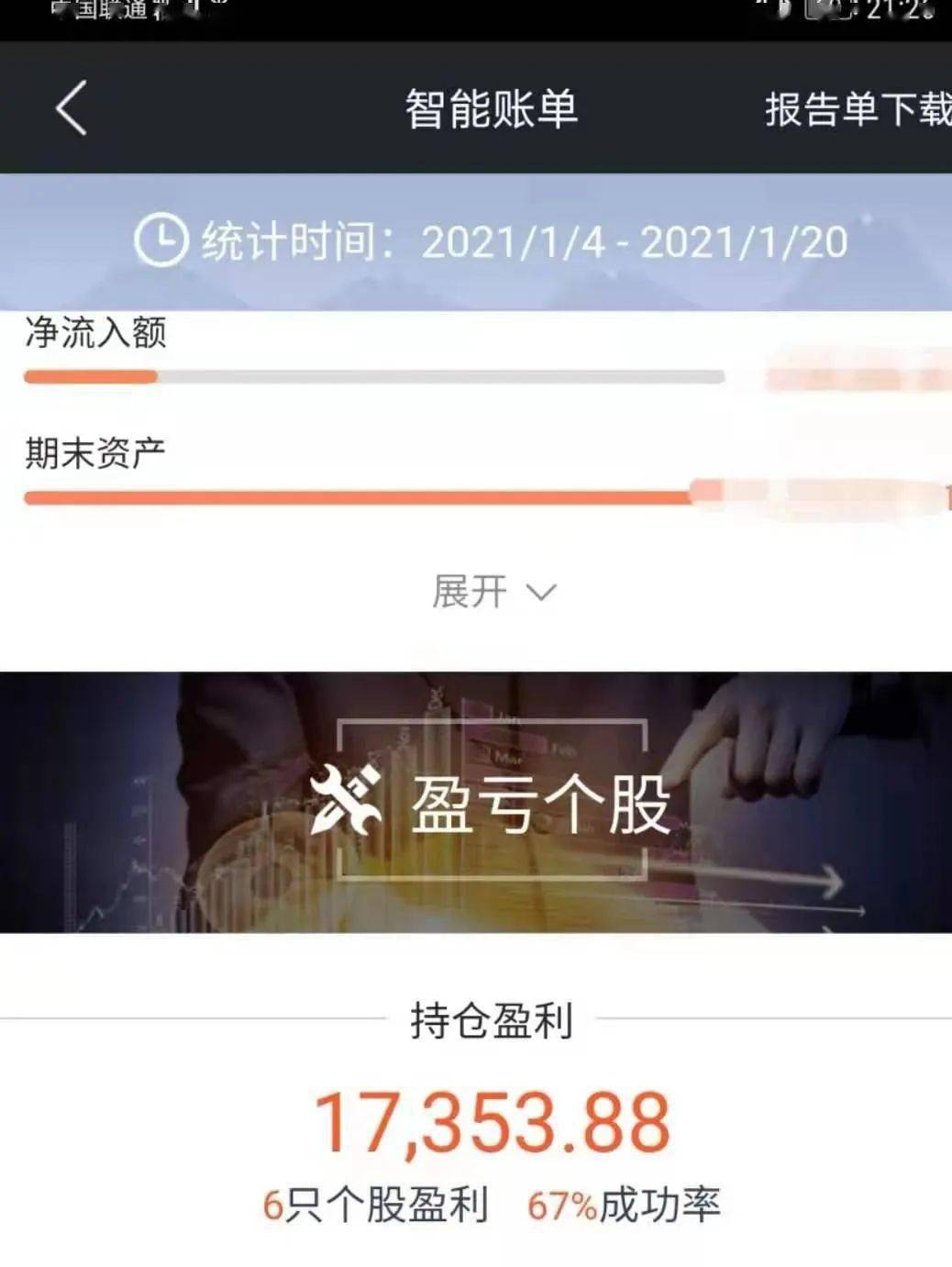Tap the 17,353.88 profit amount
Image resolution: width=952 pixels, height=1267 pixels.
tap(493, 1122)
